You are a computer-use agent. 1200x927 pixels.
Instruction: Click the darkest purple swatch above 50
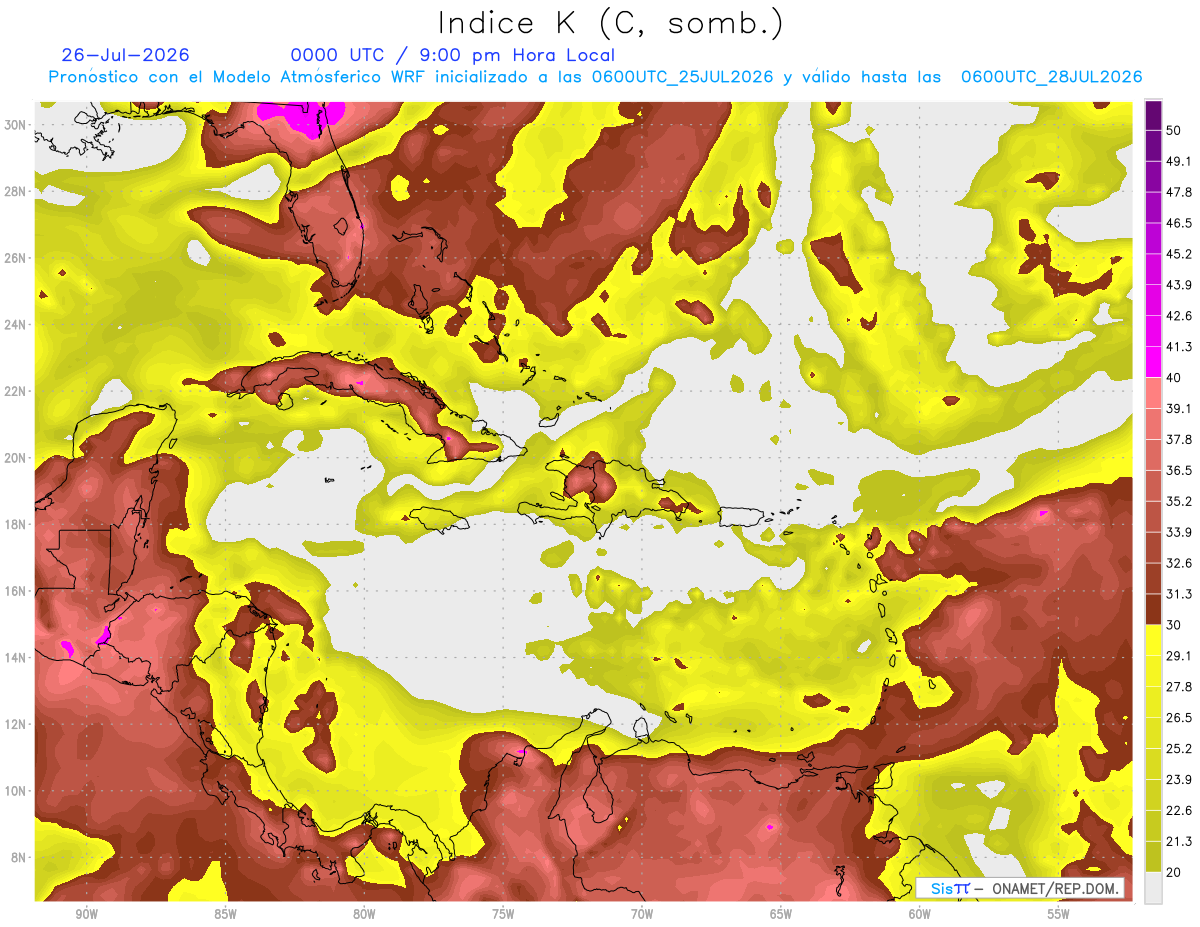pos(1153,116)
